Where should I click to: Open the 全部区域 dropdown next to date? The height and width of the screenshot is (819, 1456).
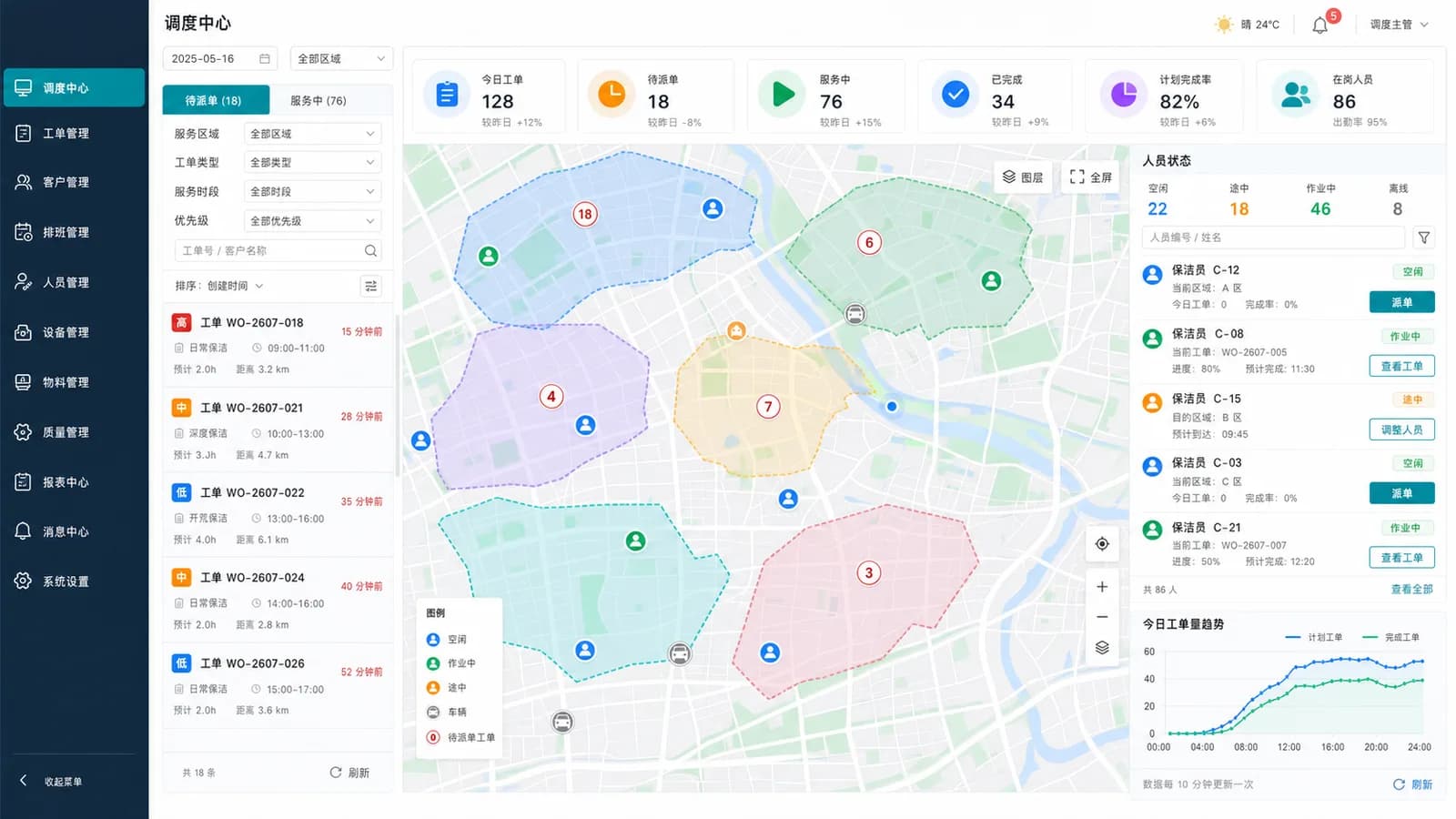[341, 58]
